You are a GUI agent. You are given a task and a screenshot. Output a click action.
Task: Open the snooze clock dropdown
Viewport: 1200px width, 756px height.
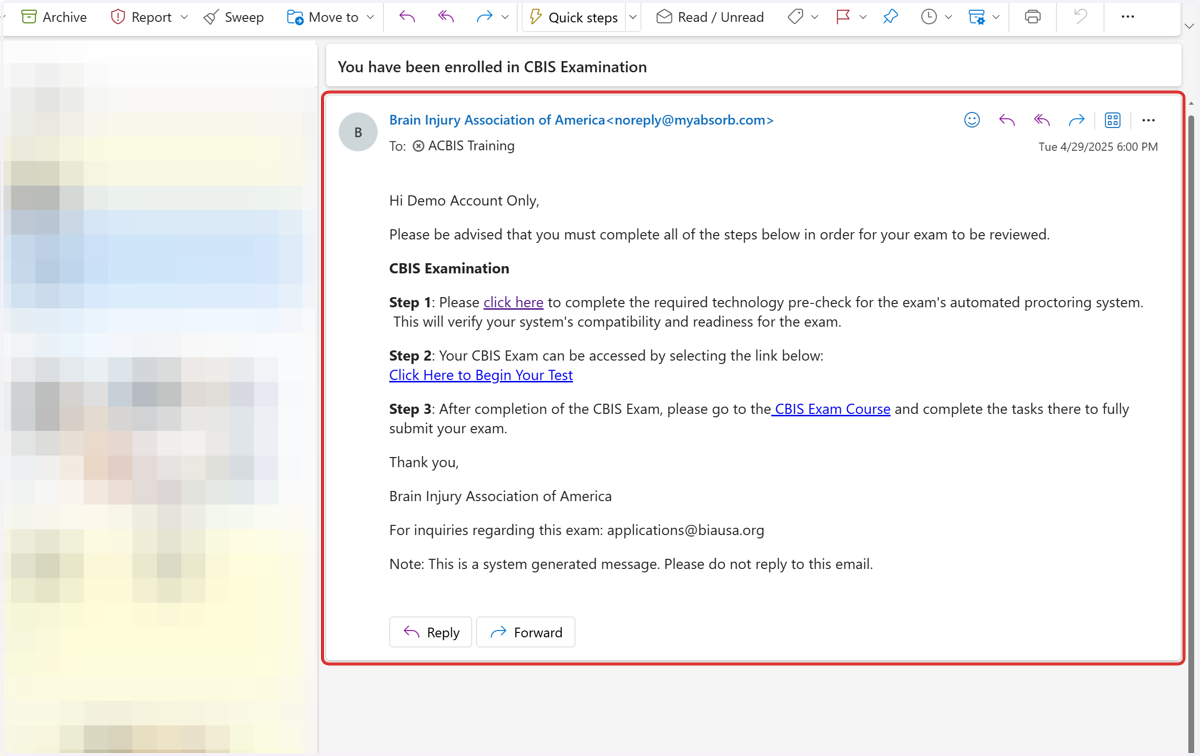coord(948,17)
